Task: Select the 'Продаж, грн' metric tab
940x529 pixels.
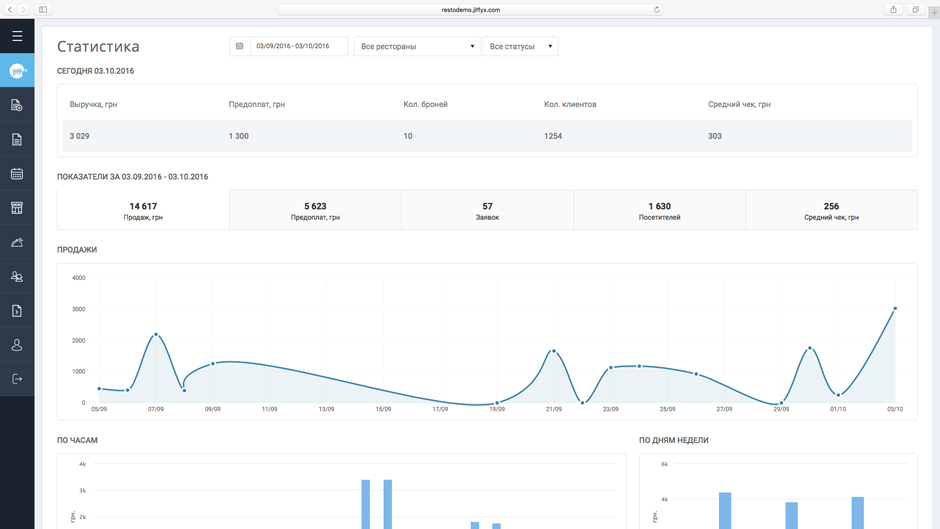Action: tap(143, 210)
